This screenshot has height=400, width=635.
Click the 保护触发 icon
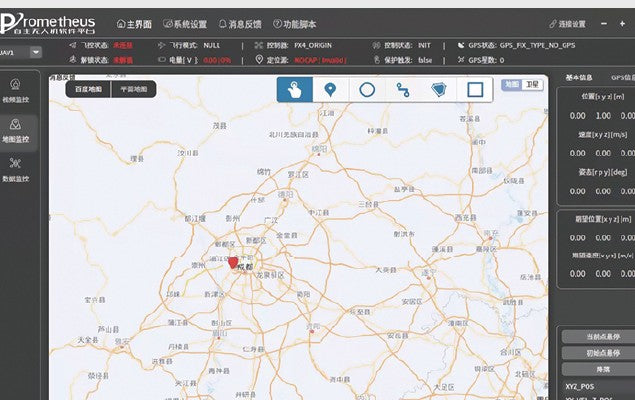coord(377,60)
